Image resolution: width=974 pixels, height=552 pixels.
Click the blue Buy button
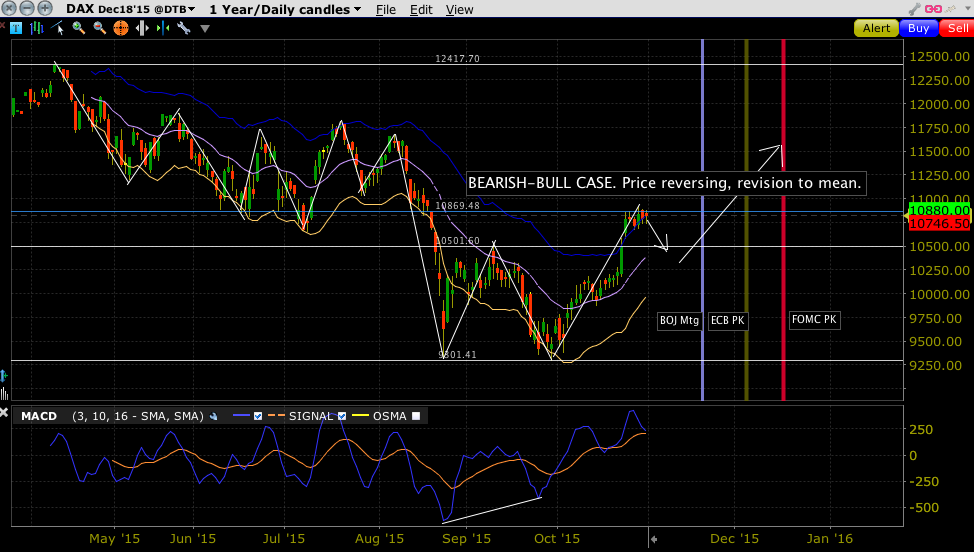click(918, 28)
